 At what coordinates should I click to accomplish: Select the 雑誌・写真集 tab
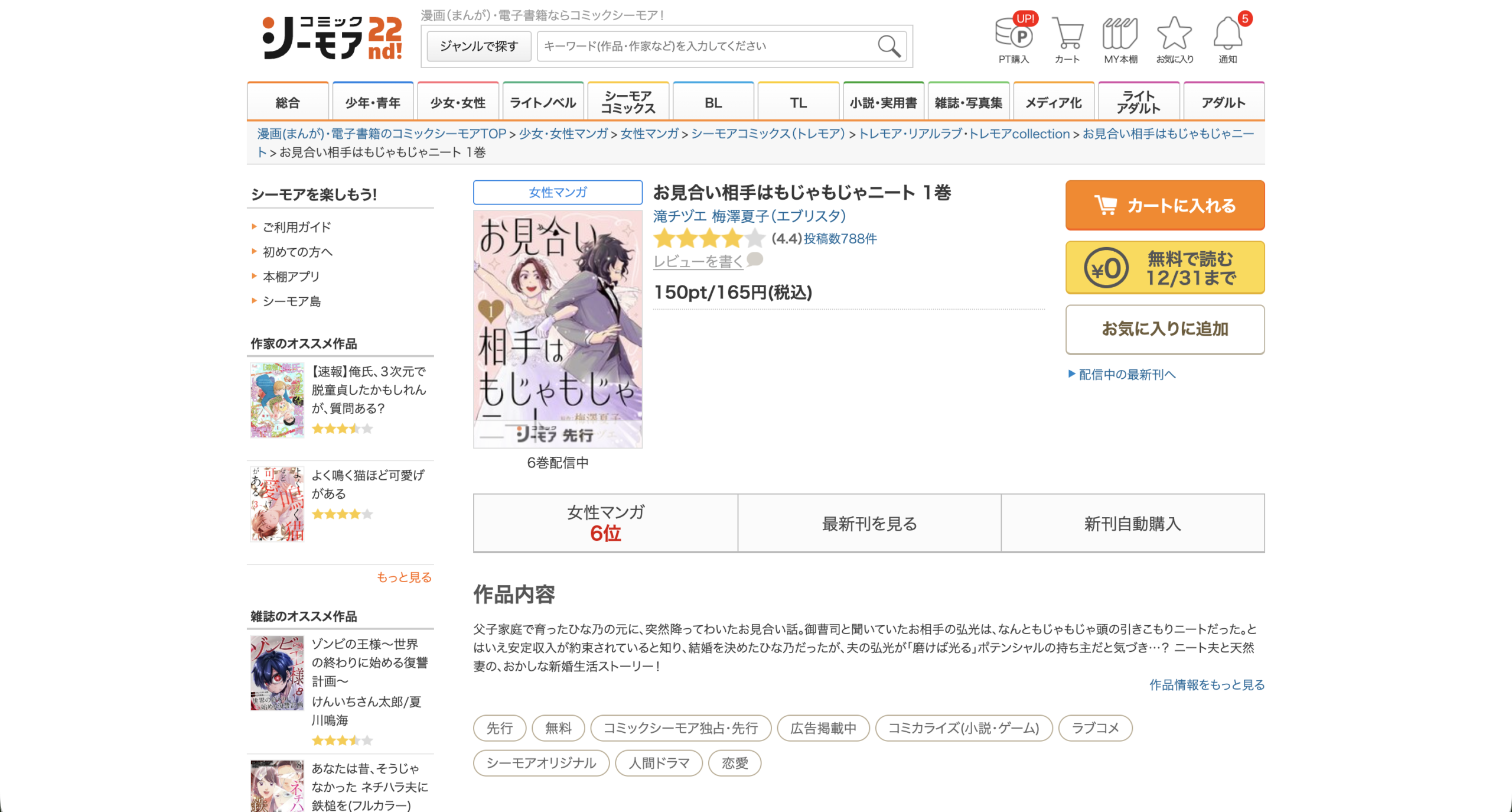[968, 102]
